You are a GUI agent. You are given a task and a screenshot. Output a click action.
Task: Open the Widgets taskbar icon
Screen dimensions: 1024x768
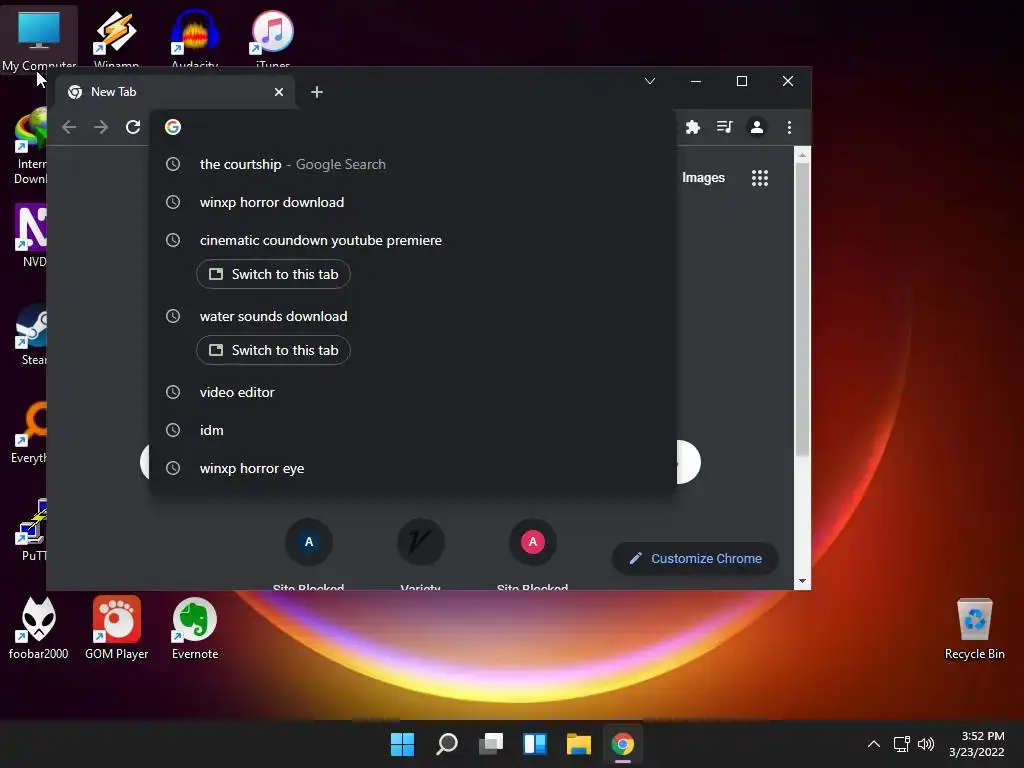tap(535, 744)
